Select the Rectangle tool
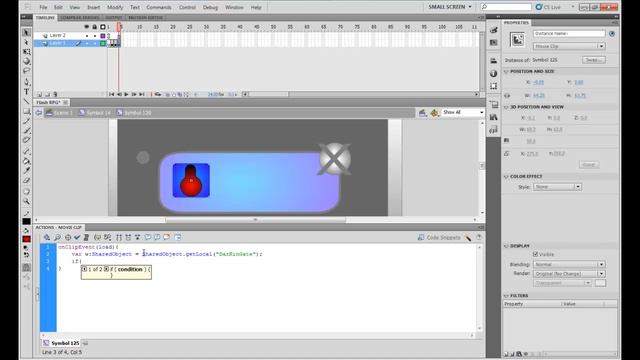Viewport: 640px width, 360px height. tap(27, 111)
